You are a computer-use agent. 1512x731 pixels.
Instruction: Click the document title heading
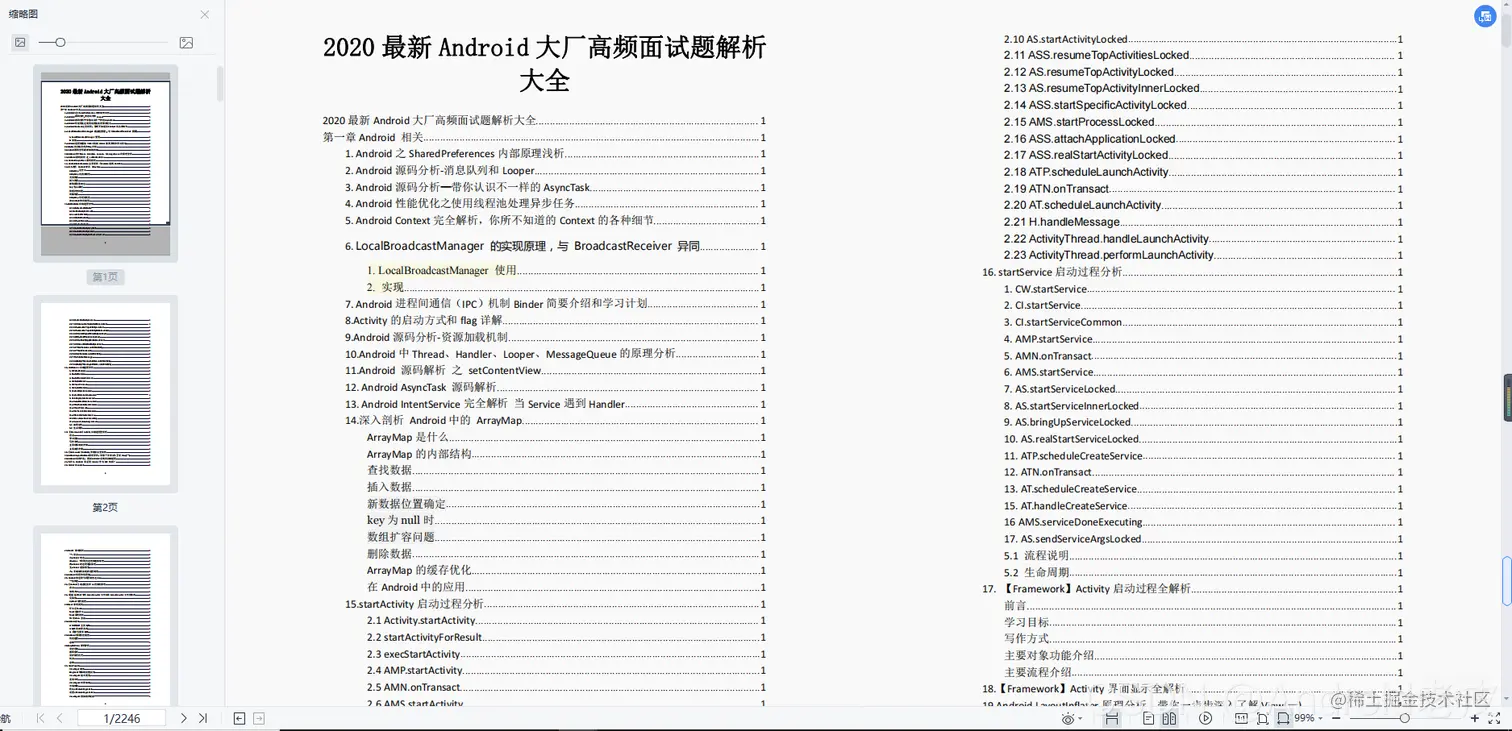544,62
